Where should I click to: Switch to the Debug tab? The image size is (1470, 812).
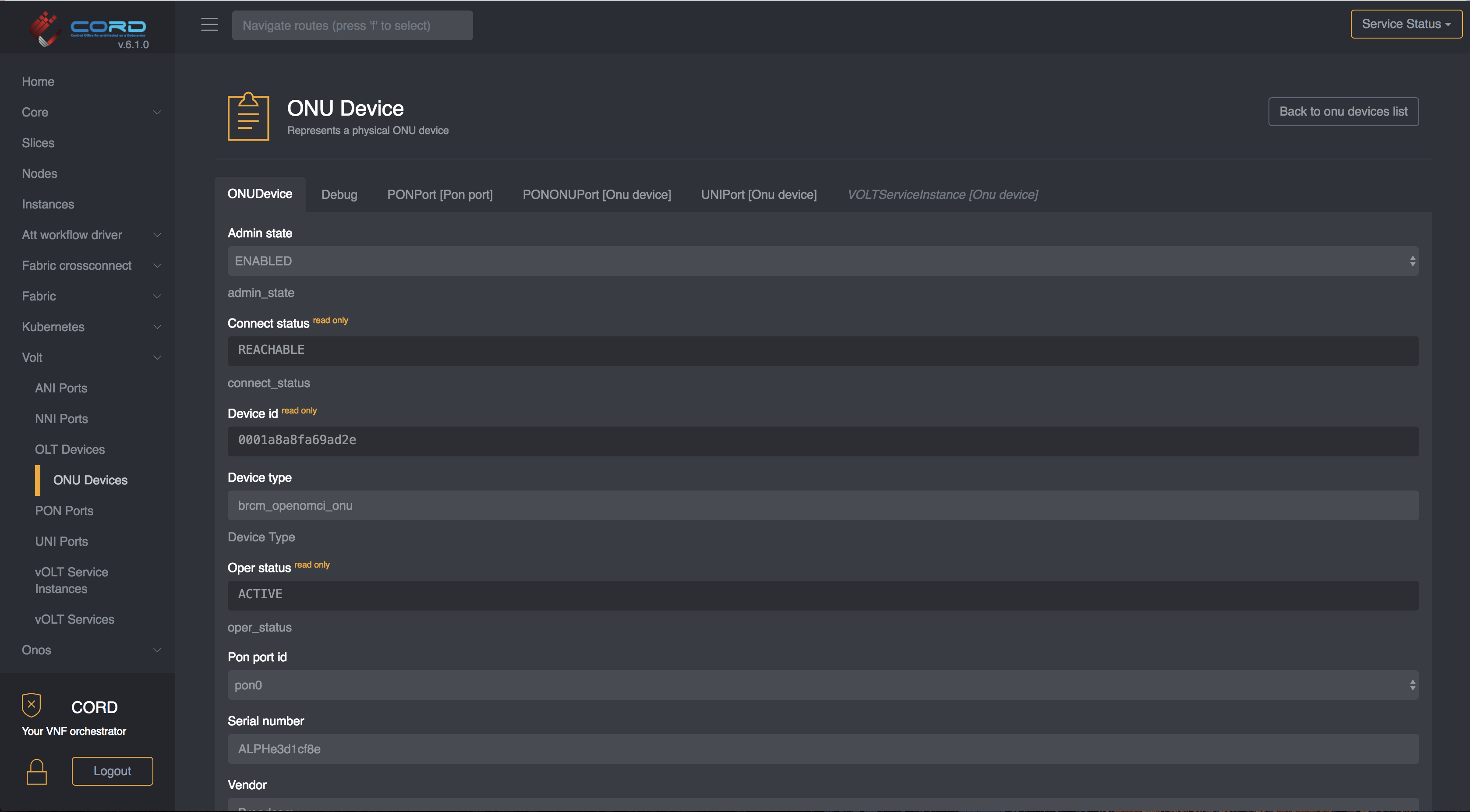coord(339,194)
